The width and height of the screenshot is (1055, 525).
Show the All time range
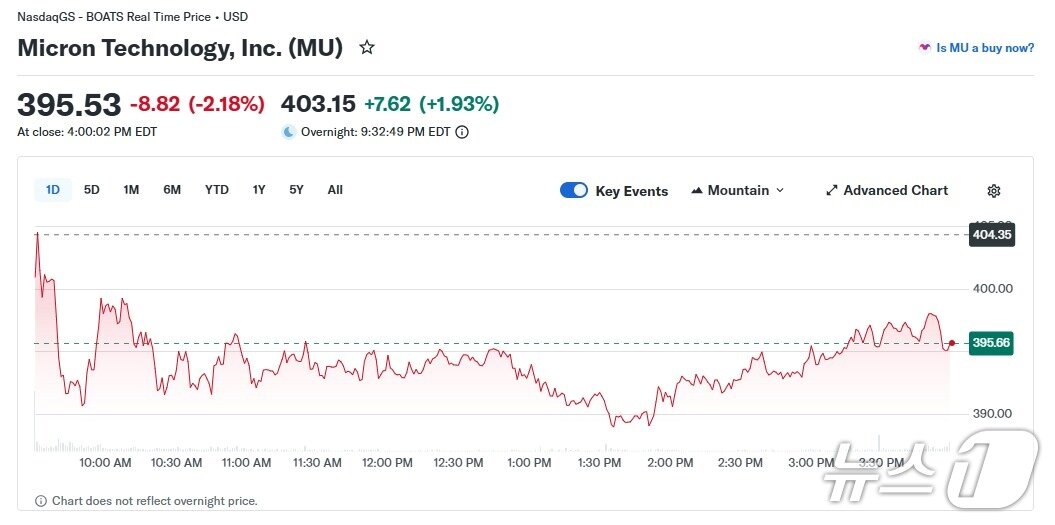click(x=335, y=190)
